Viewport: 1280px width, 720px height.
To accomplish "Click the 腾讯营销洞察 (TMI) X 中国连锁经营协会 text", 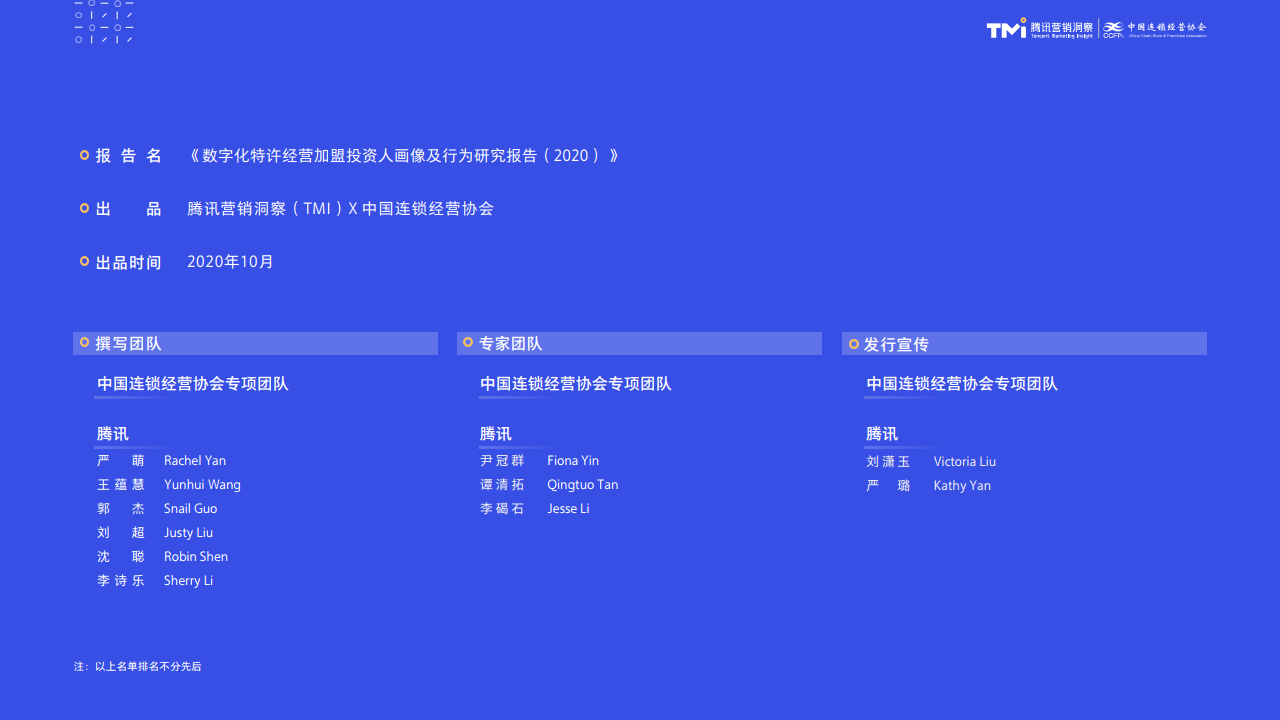I will [x=340, y=209].
